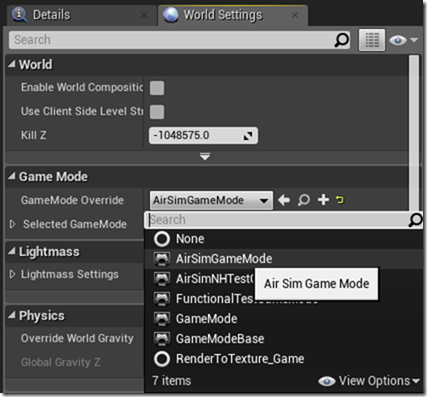Choose GameModeBase from the list
The image size is (427, 397).
click(283, 339)
